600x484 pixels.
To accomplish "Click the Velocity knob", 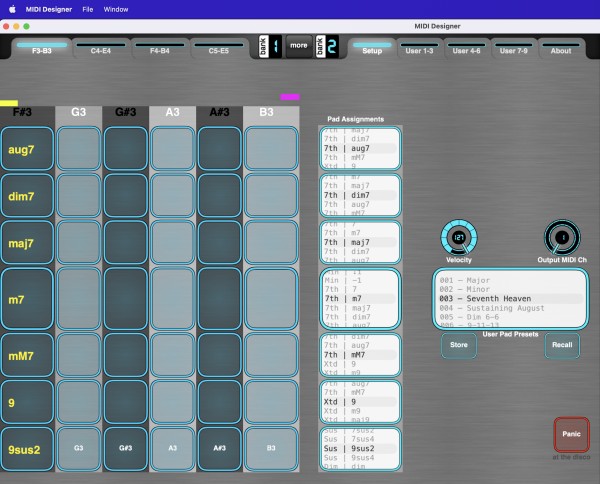I will coord(459,238).
